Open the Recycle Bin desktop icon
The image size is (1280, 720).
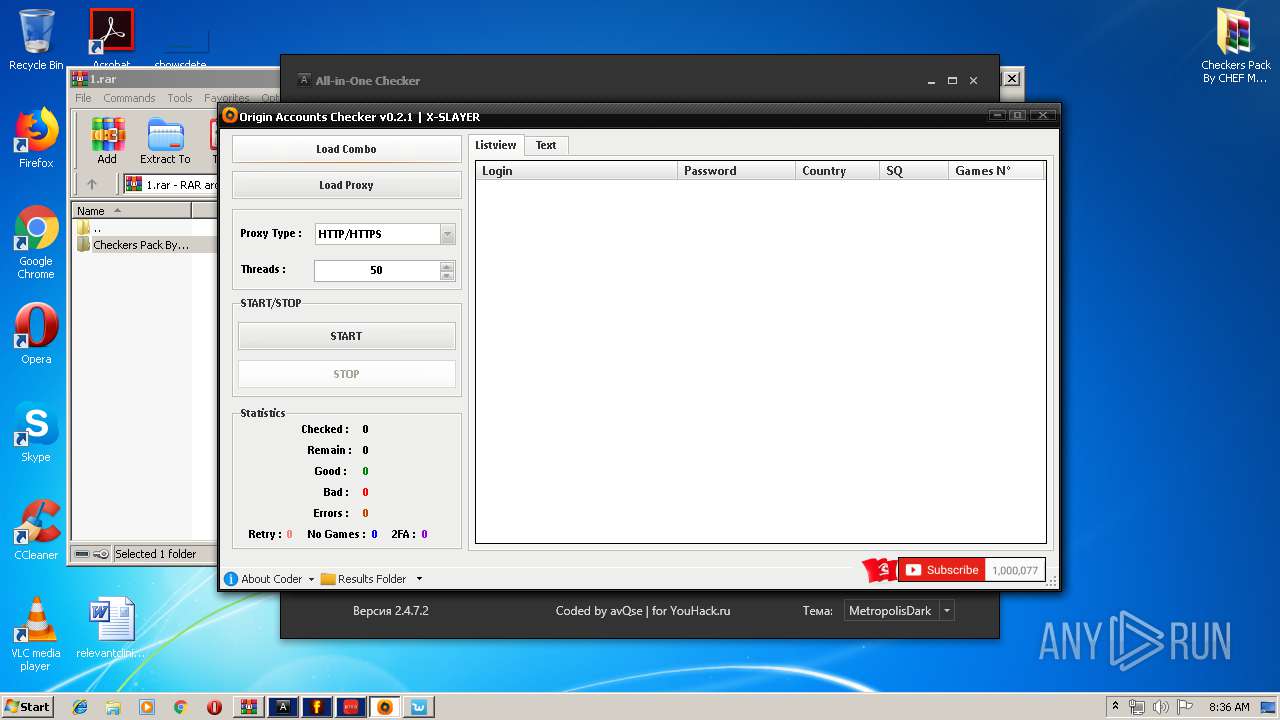coord(36,39)
